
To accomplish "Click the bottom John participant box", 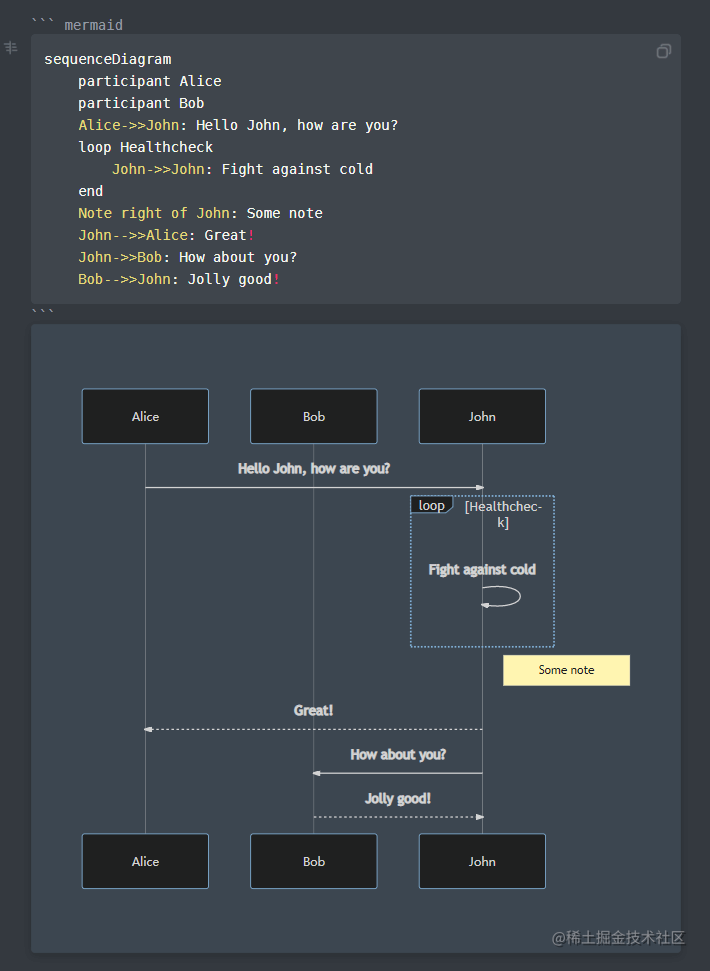I will [x=482, y=861].
